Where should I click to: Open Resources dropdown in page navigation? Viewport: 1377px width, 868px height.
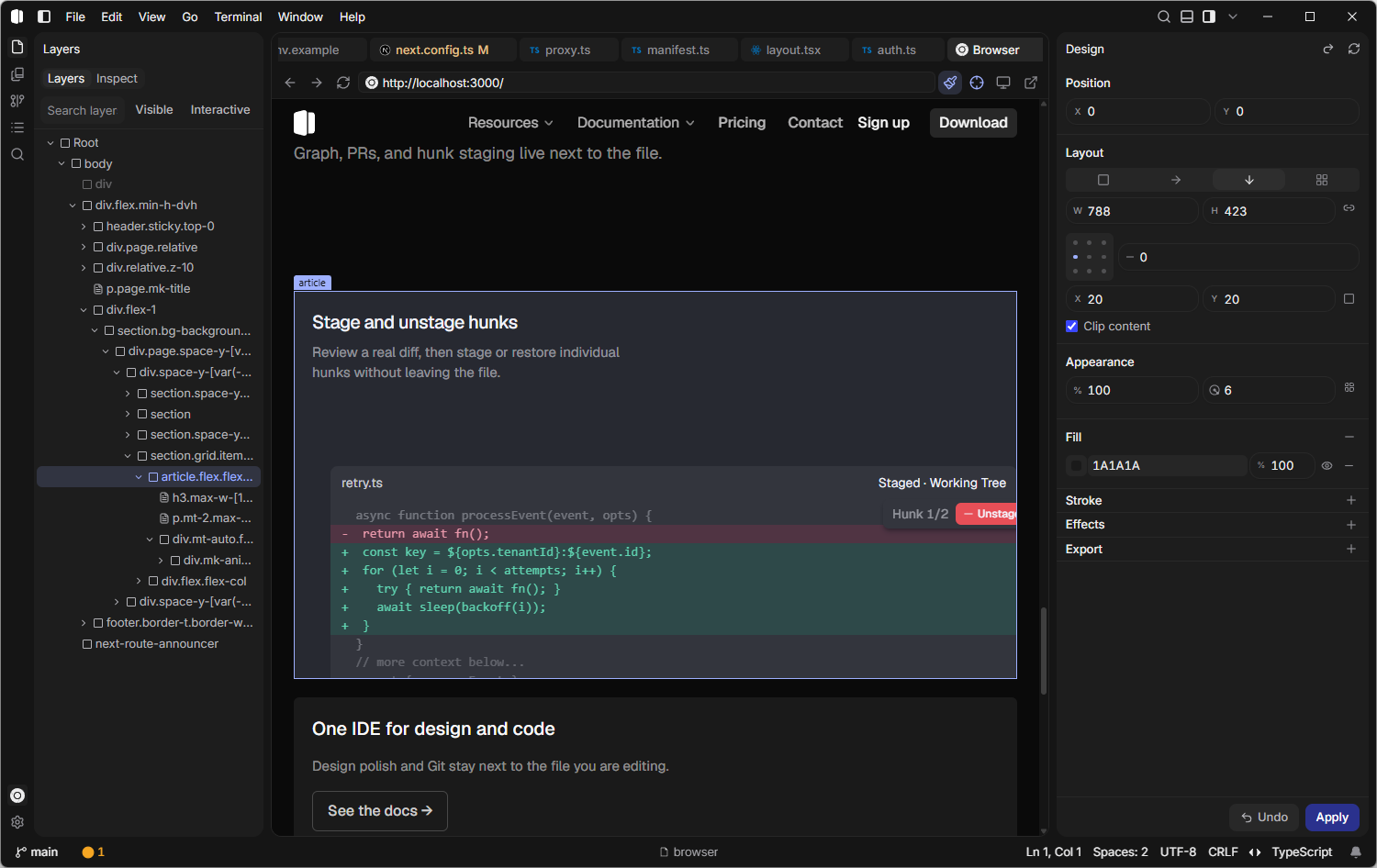[x=510, y=122]
